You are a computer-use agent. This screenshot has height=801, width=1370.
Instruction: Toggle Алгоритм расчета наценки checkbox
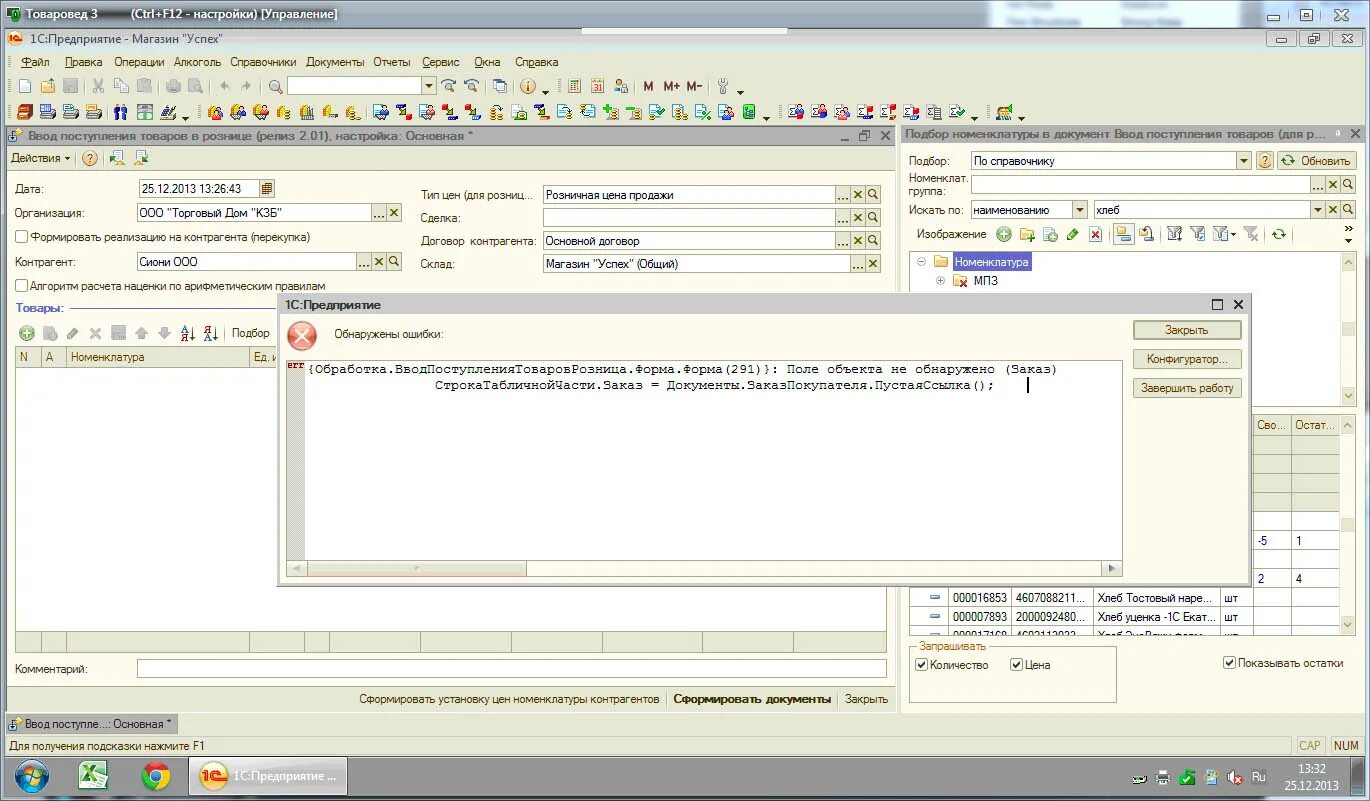point(21,286)
